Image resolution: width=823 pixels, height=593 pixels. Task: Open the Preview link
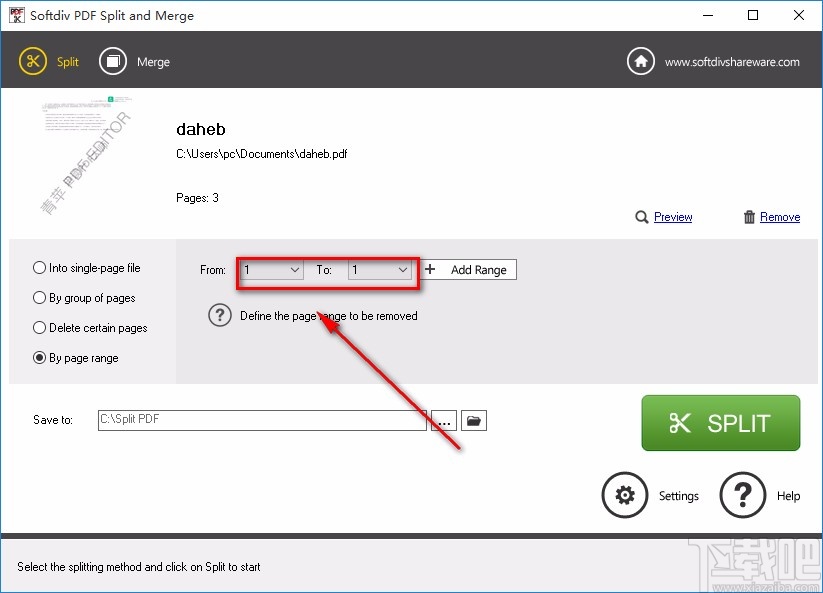[673, 217]
